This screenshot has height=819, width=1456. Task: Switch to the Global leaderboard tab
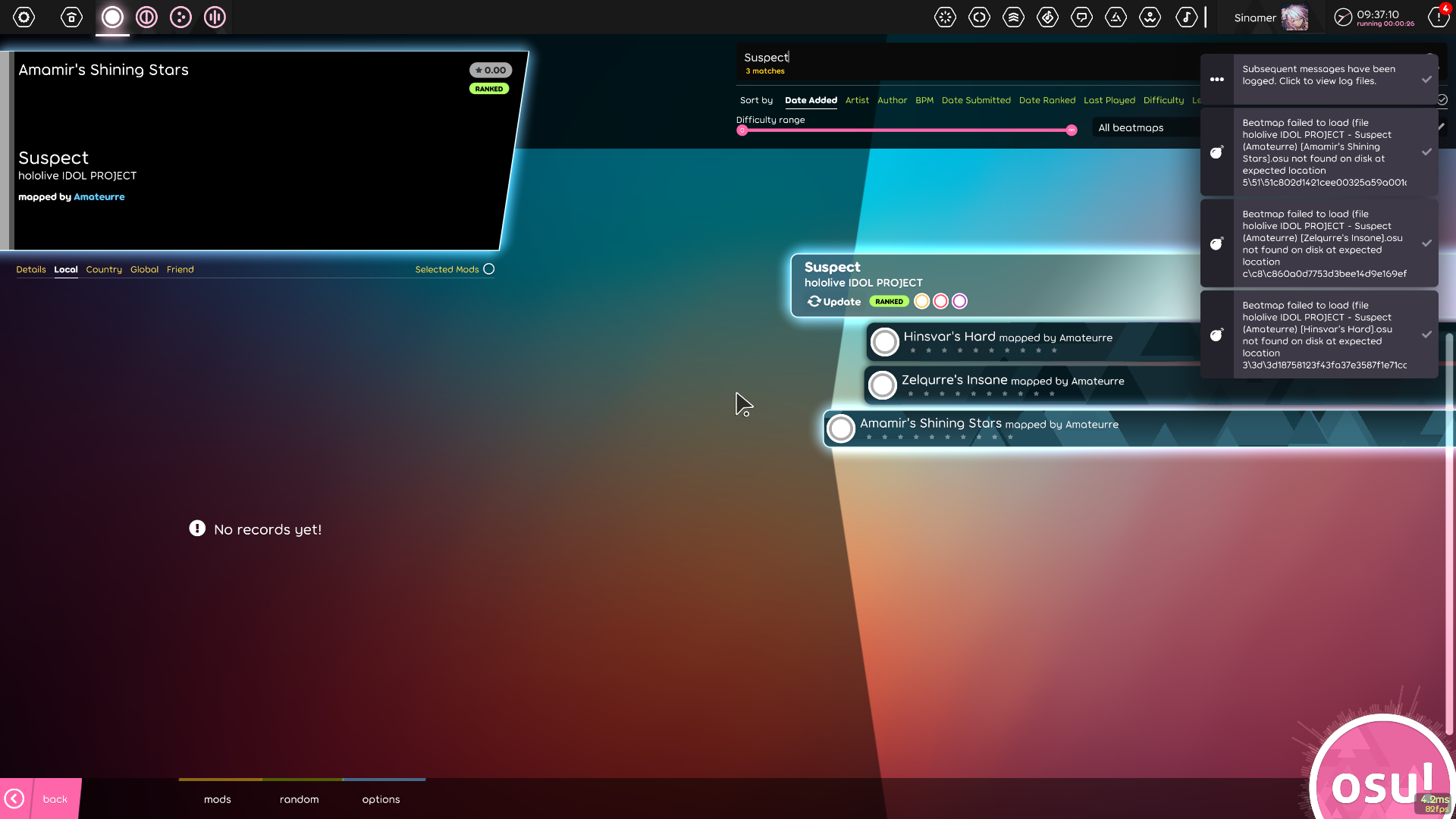pyautogui.click(x=144, y=269)
